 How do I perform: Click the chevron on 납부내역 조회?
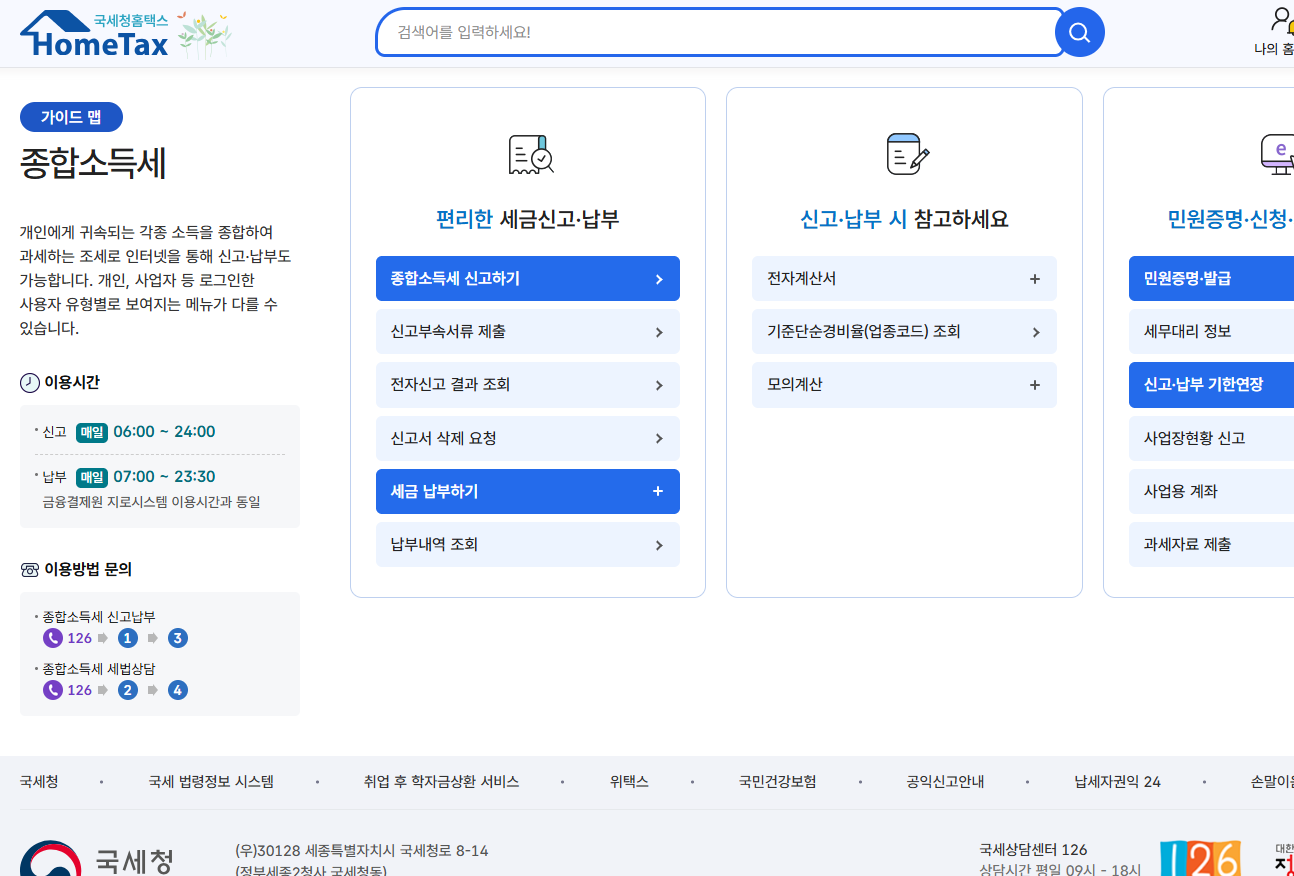659,545
